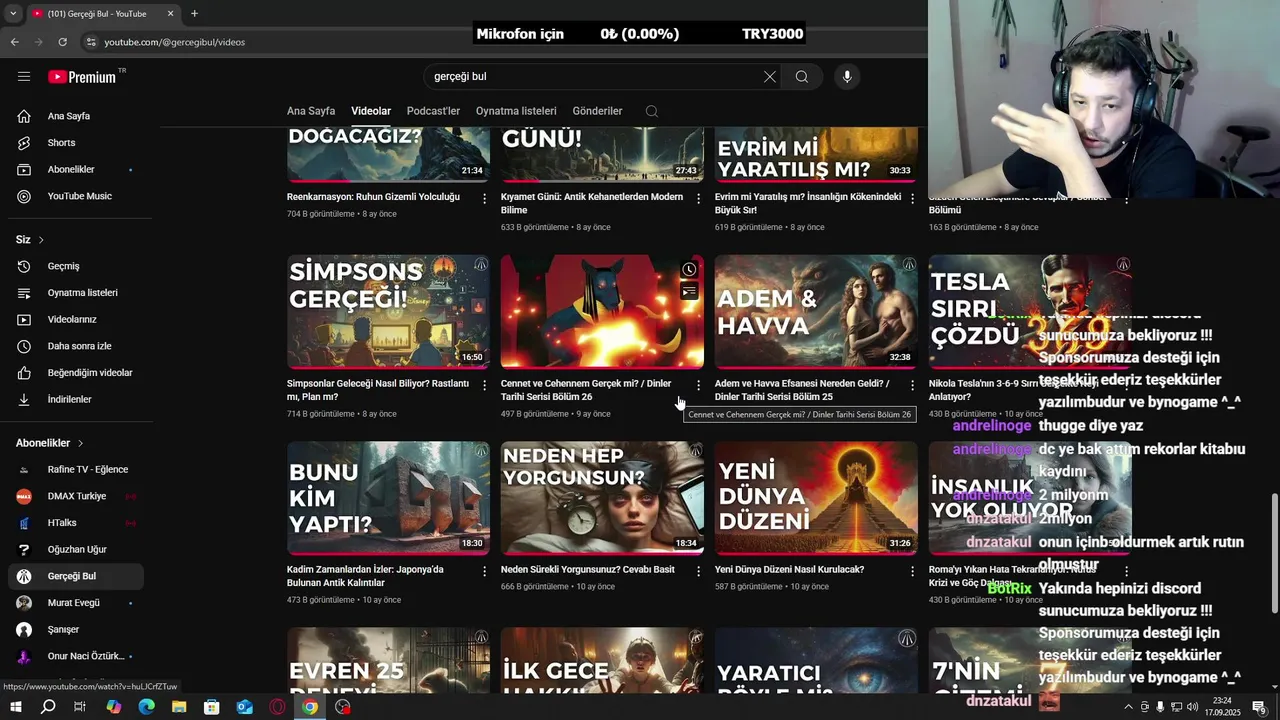Open Simpsons Gerçeği video thumbnail
Screen dimensions: 1280x720
pyautogui.click(x=388, y=312)
